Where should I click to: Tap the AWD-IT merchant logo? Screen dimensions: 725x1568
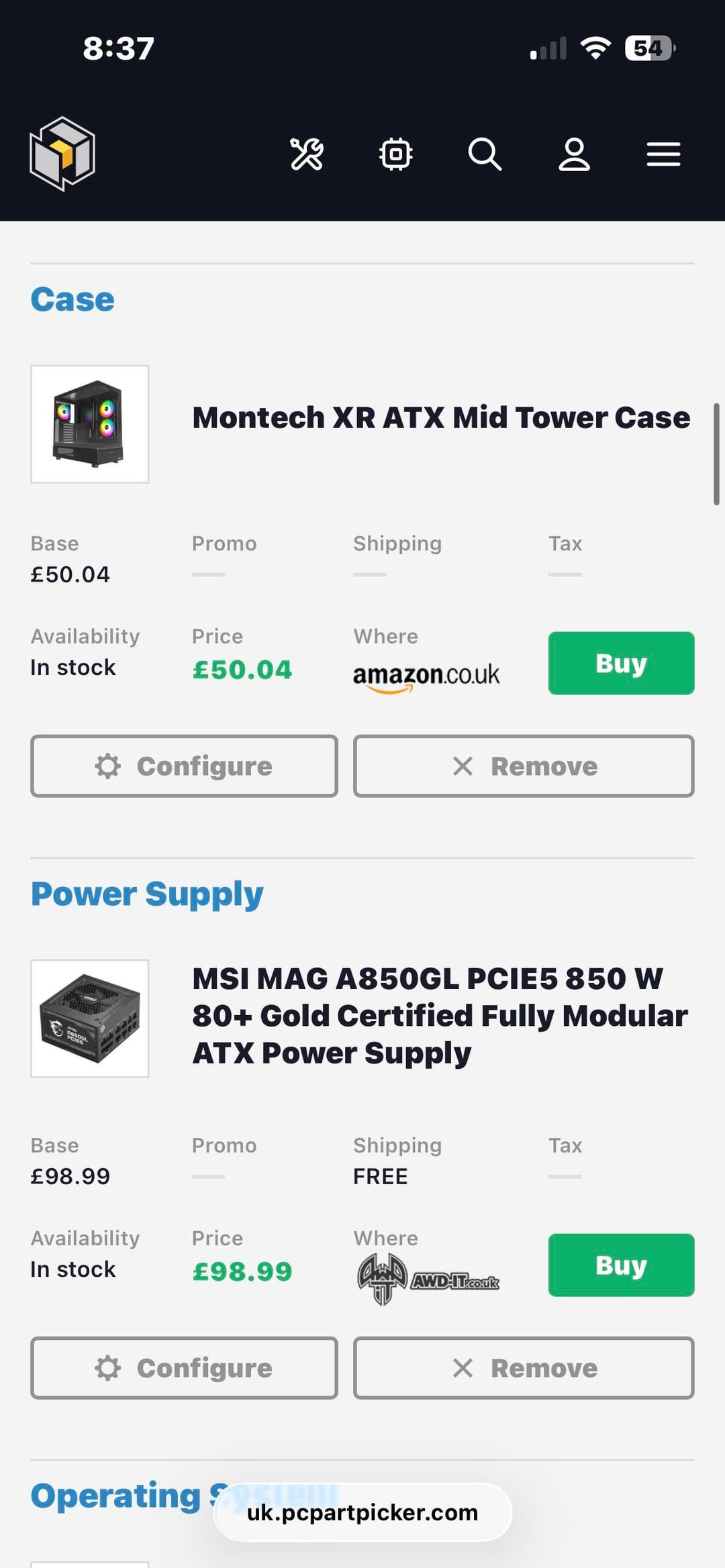point(428,1279)
